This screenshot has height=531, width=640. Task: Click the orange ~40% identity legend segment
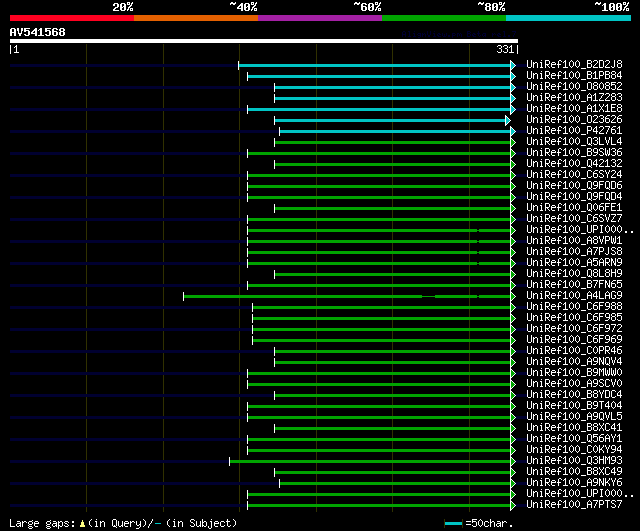click(x=196, y=18)
